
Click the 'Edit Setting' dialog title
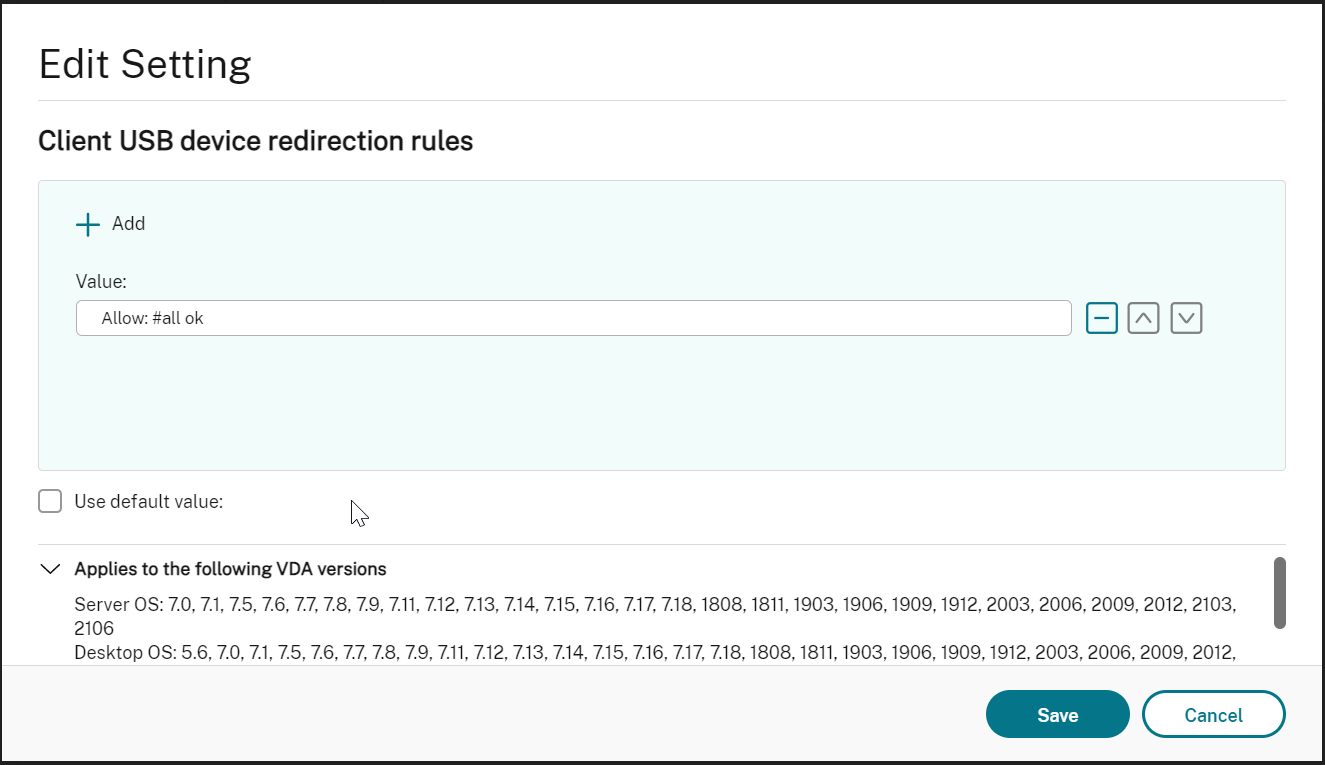click(x=145, y=64)
